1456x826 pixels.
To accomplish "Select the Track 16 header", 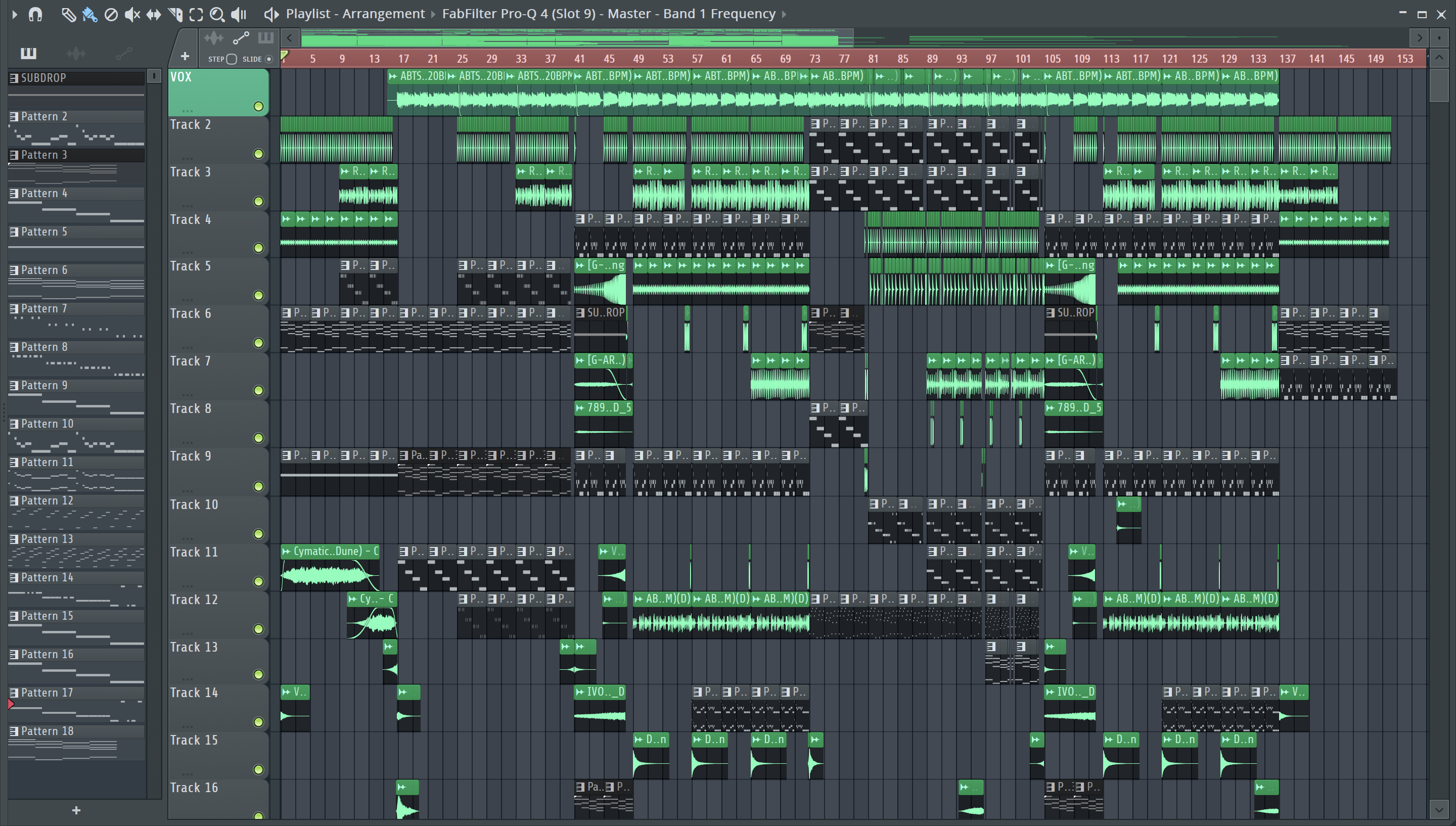I will (x=218, y=800).
